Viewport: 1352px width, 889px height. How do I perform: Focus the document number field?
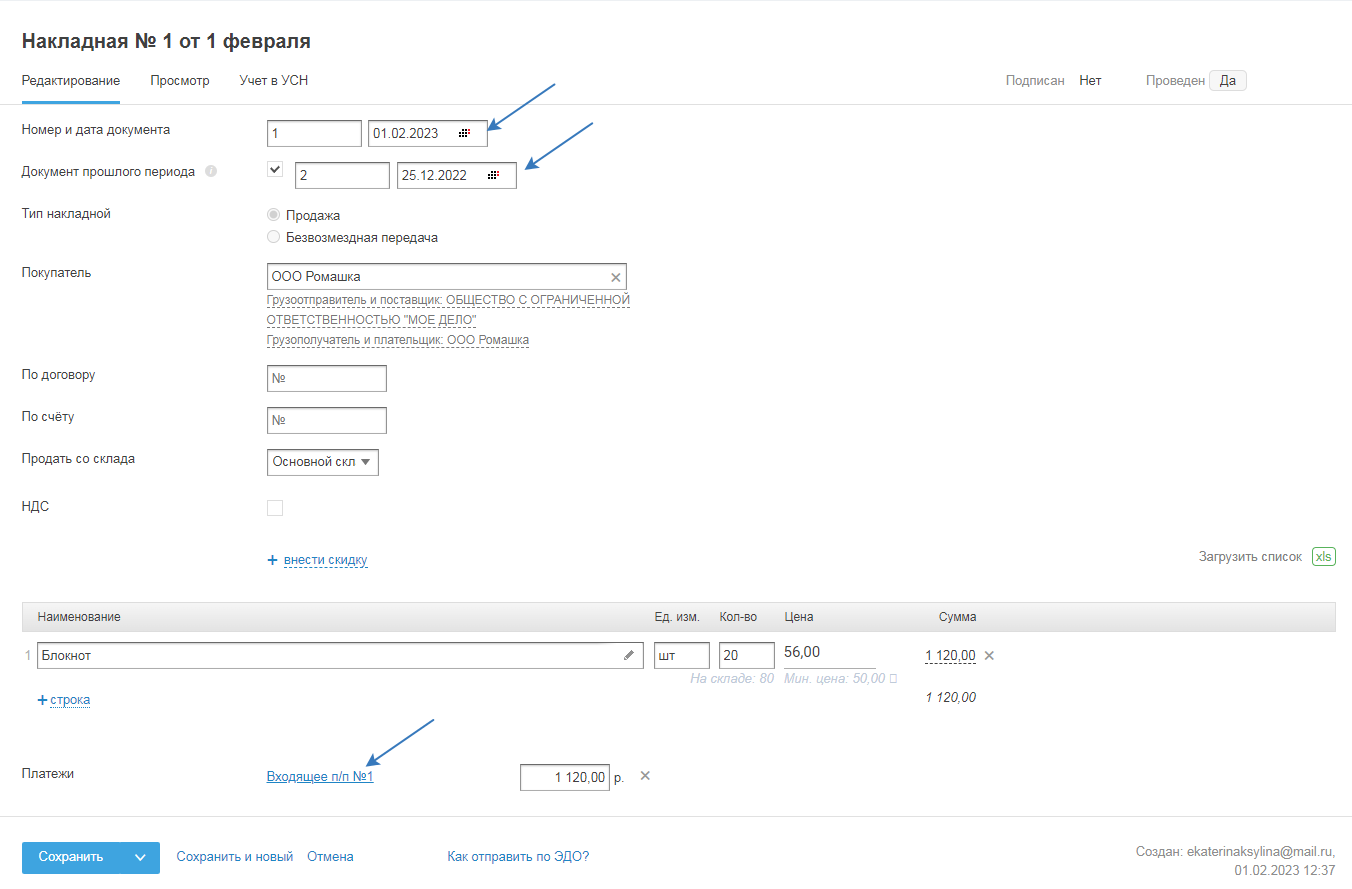click(x=314, y=133)
